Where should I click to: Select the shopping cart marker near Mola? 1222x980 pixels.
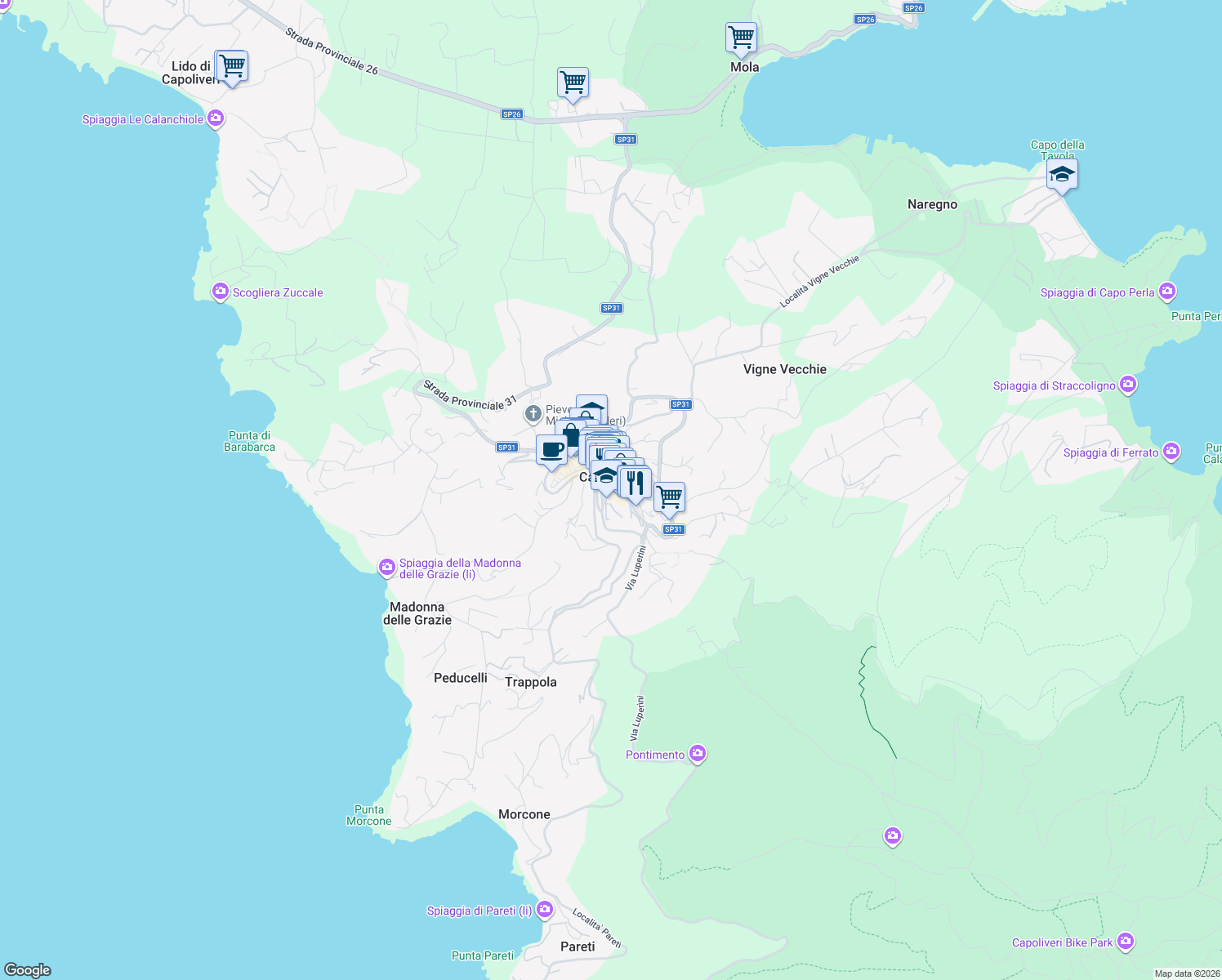point(742,36)
